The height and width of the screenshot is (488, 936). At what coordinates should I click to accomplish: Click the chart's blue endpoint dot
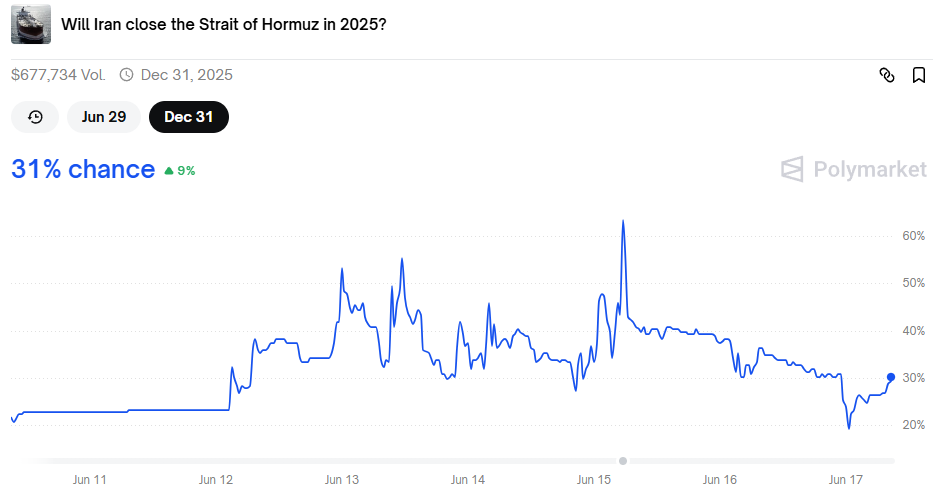click(891, 377)
